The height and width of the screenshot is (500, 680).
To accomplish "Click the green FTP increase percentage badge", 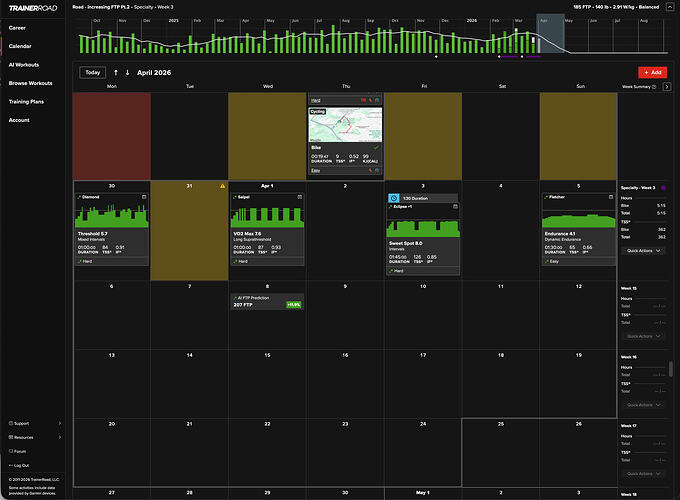I will pos(294,305).
